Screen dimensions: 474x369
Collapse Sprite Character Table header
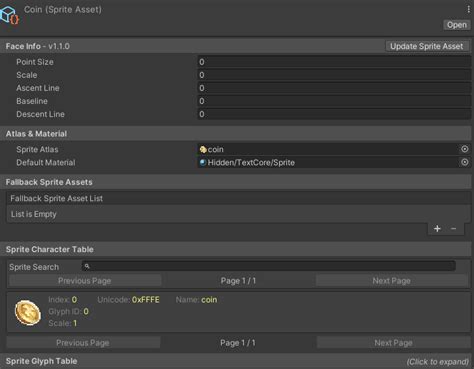(237, 249)
